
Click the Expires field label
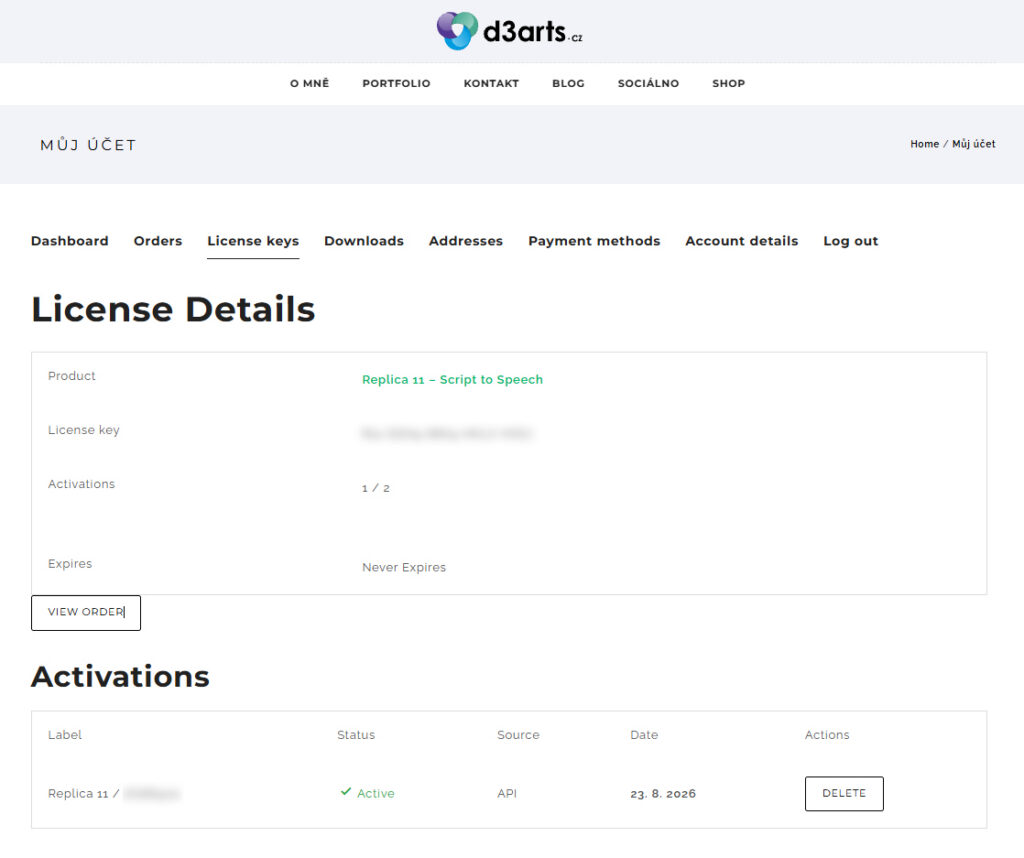[x=70, y=564]
